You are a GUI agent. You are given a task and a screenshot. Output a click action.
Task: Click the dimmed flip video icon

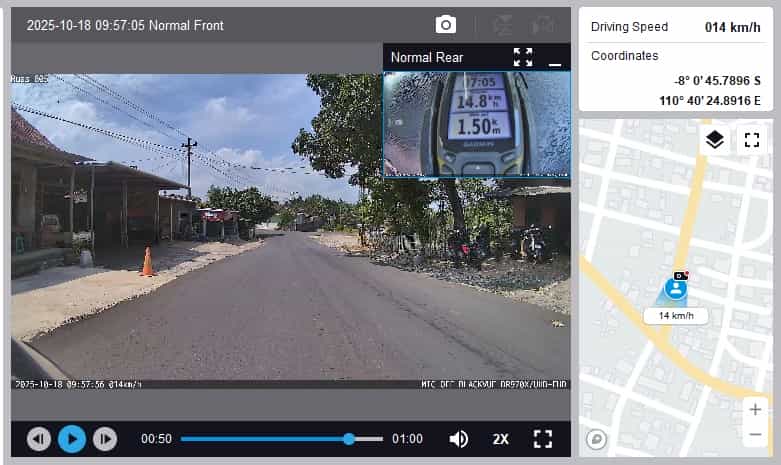click(x=504, y=25)
